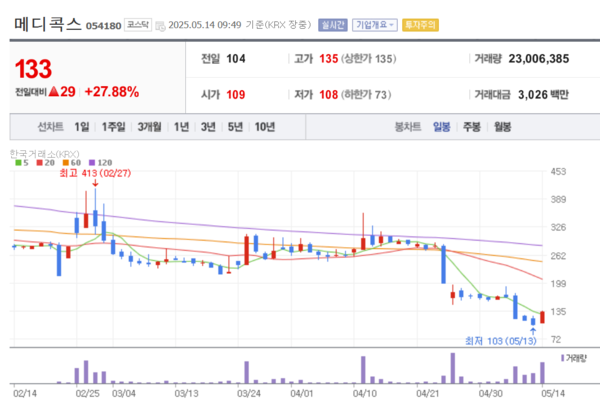Viewport: 600px width, 419px height.
Task: Select the 3개월 line chart period
Action: [x=149, y=127]
